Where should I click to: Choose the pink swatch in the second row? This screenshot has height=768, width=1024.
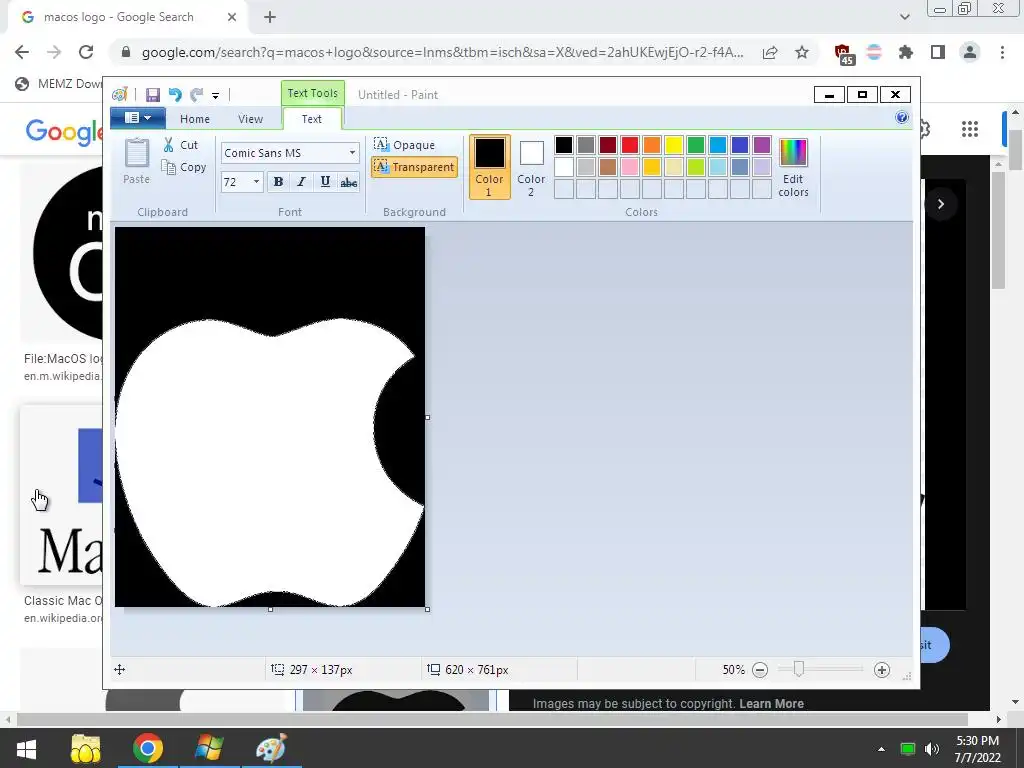(630, 167)
